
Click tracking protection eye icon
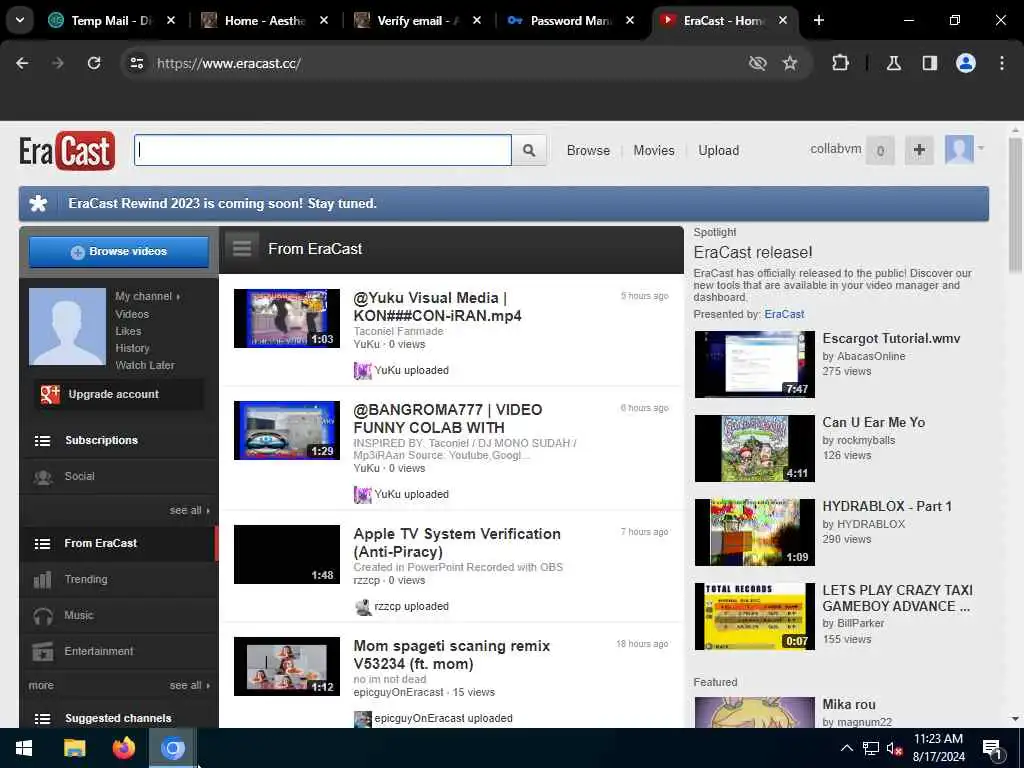coord(758,63)
